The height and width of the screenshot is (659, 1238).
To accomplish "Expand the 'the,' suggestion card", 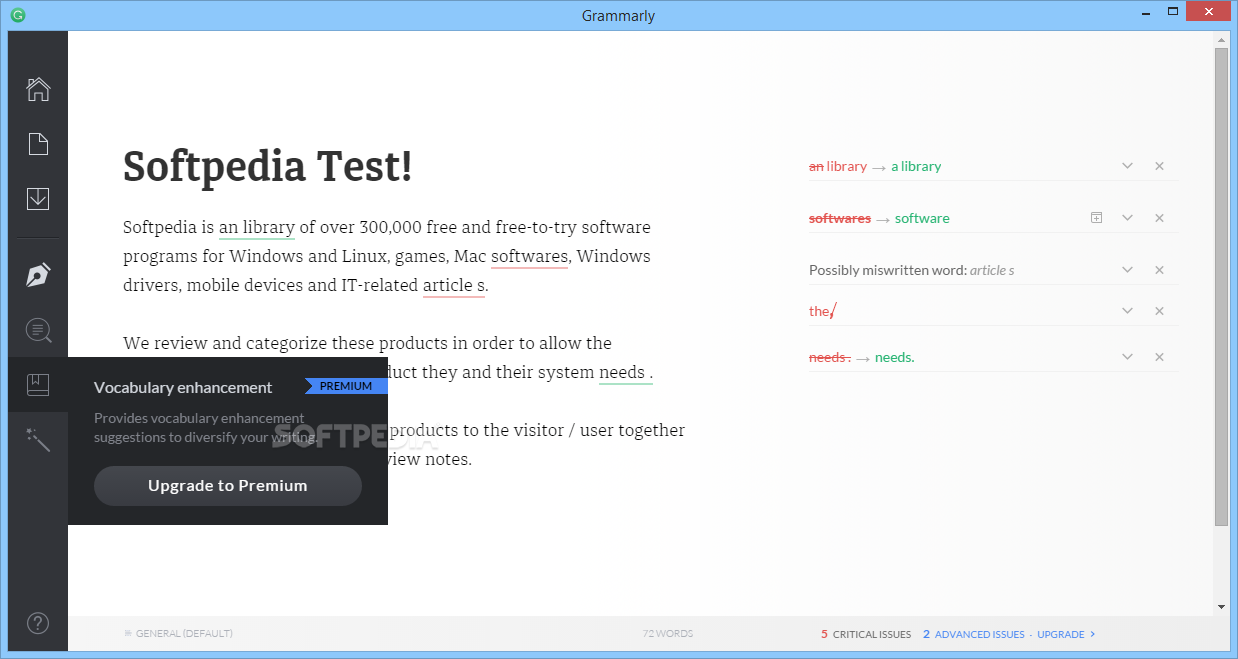I will (1127, 311).
